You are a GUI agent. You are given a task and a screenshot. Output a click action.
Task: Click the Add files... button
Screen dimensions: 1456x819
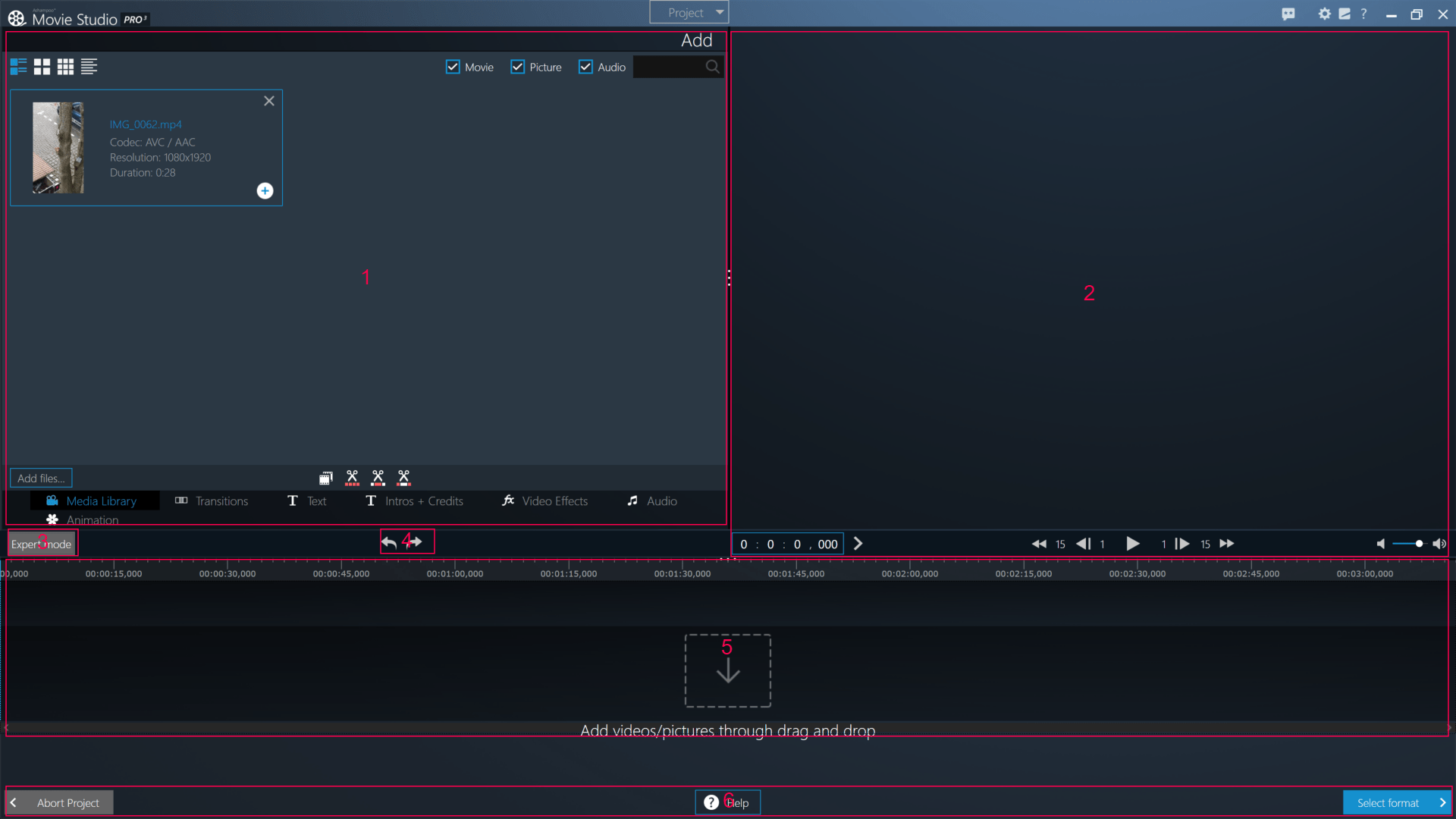[41, 478]
